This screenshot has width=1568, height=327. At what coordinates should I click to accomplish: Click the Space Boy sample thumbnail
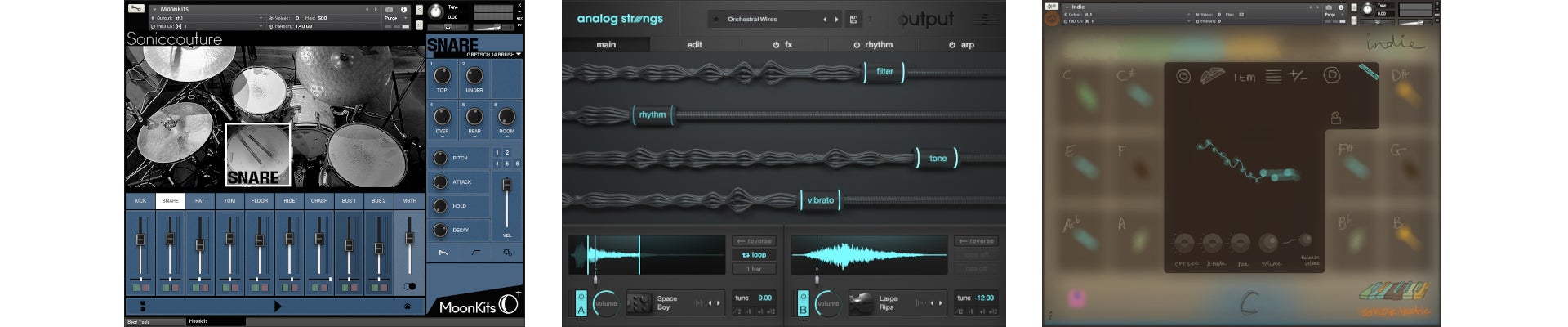pos(638,302)
